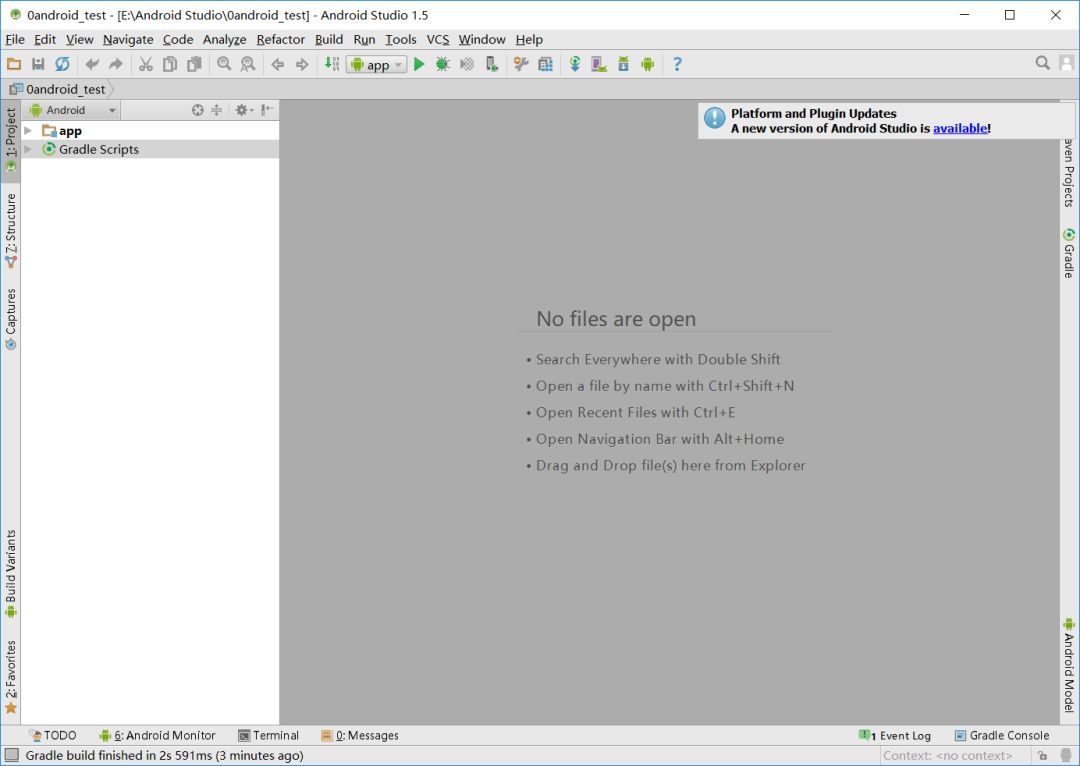Click the Hector inspector icon in status bar

pyautogui.click(x=1067, y=756)
